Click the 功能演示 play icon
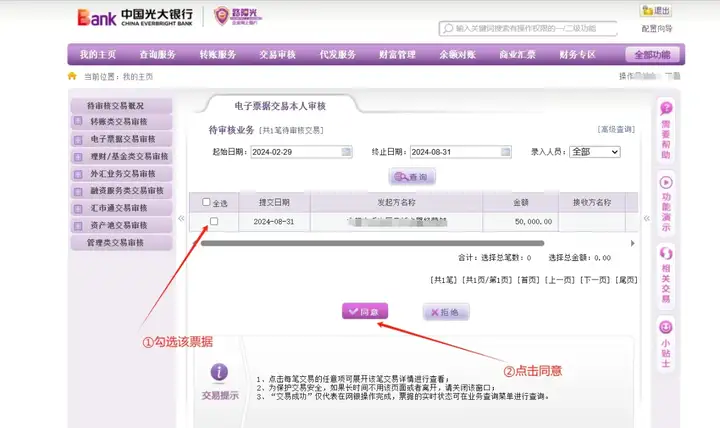Image resolution: width=720 pixels, height=428 pixels. 666,182
